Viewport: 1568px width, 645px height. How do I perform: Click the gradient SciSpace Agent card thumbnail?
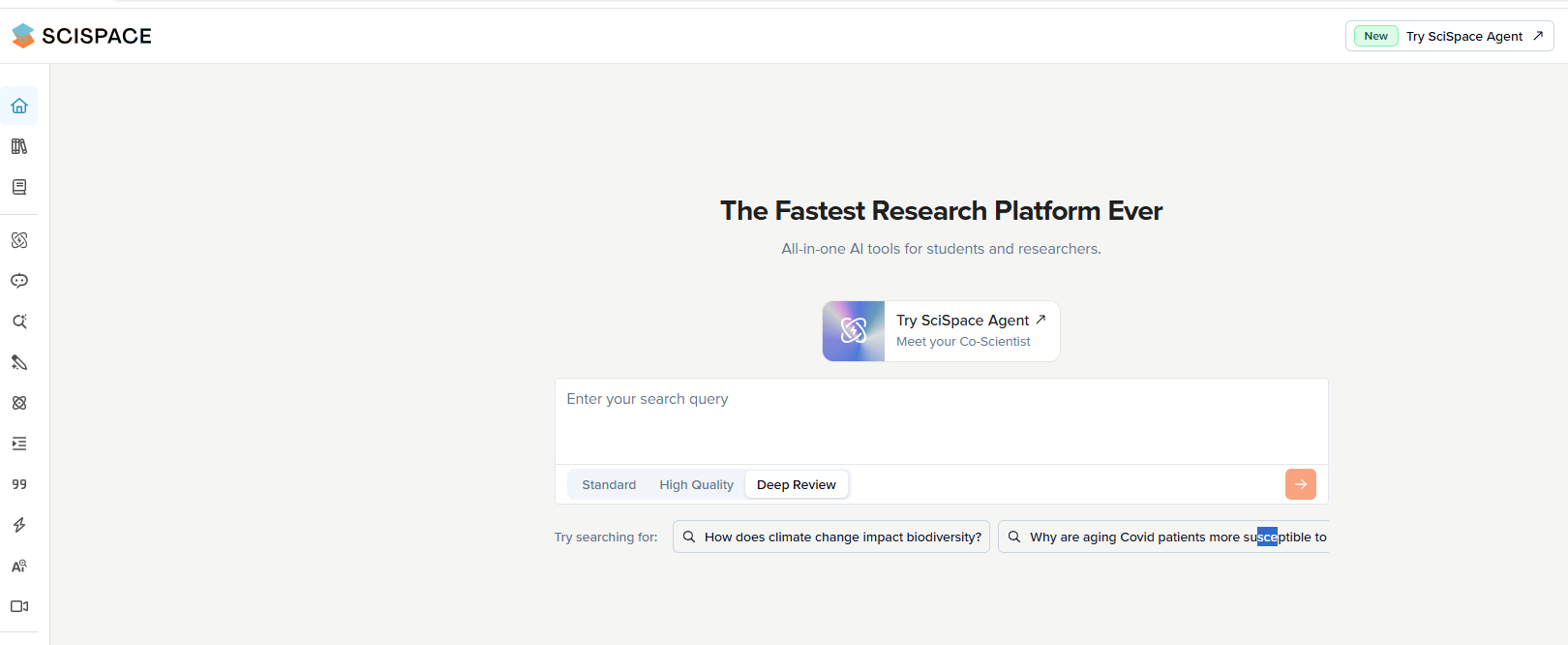pyautogui.click(x=854, y=331)
